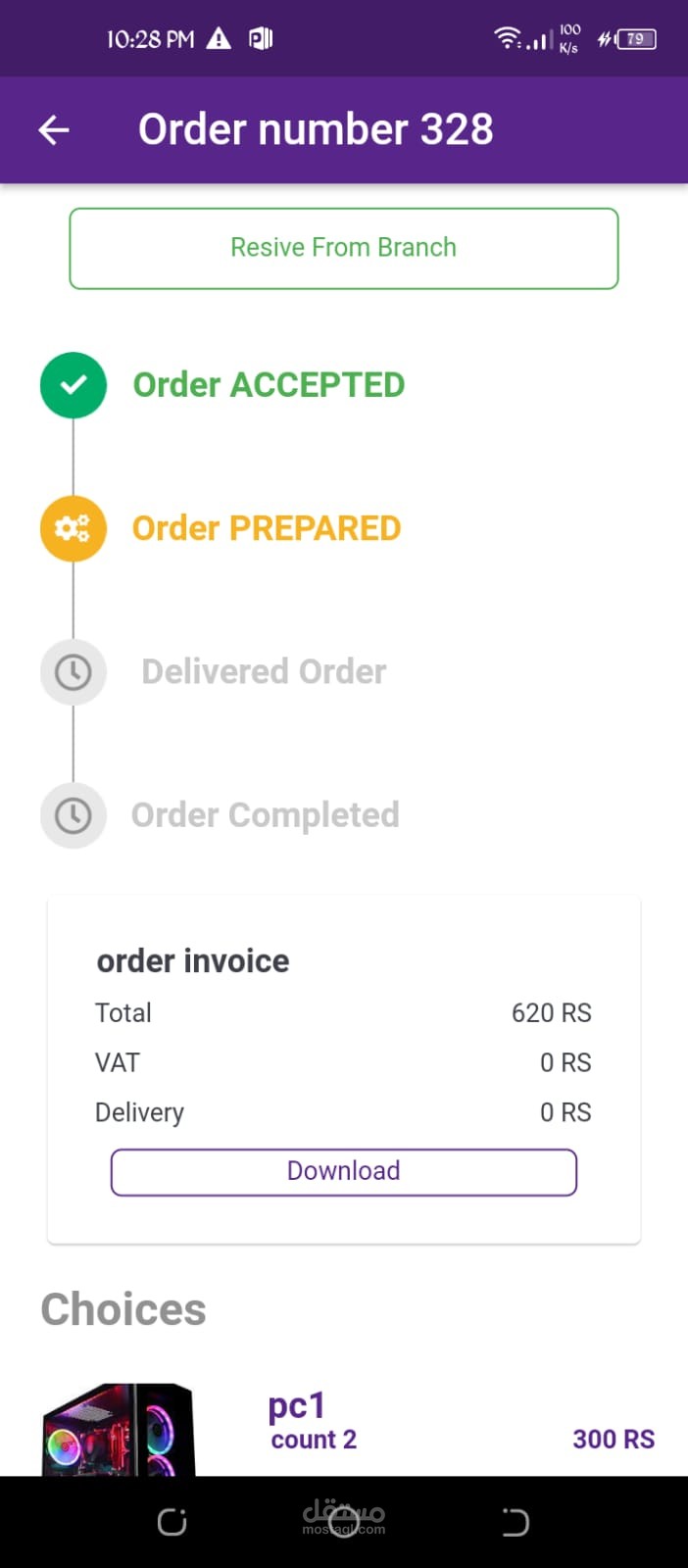
Task: Tap the Order Completed clock icon
Action: click(x=74, y=815)
